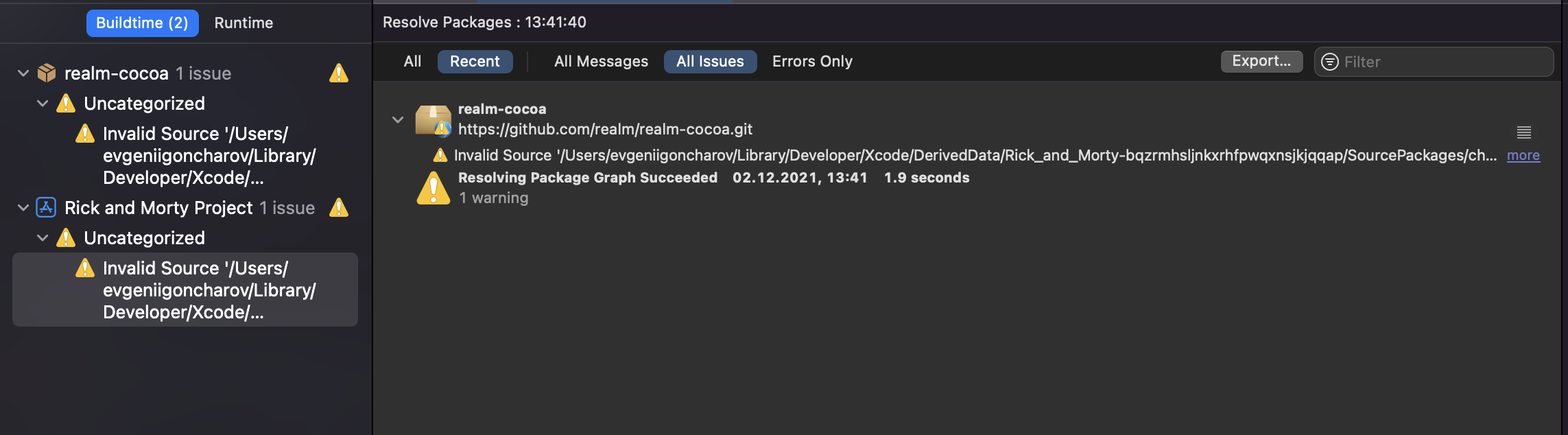
Task: Click the 02.12.2021, 13:41 timestamp
Action: [800, 178]
